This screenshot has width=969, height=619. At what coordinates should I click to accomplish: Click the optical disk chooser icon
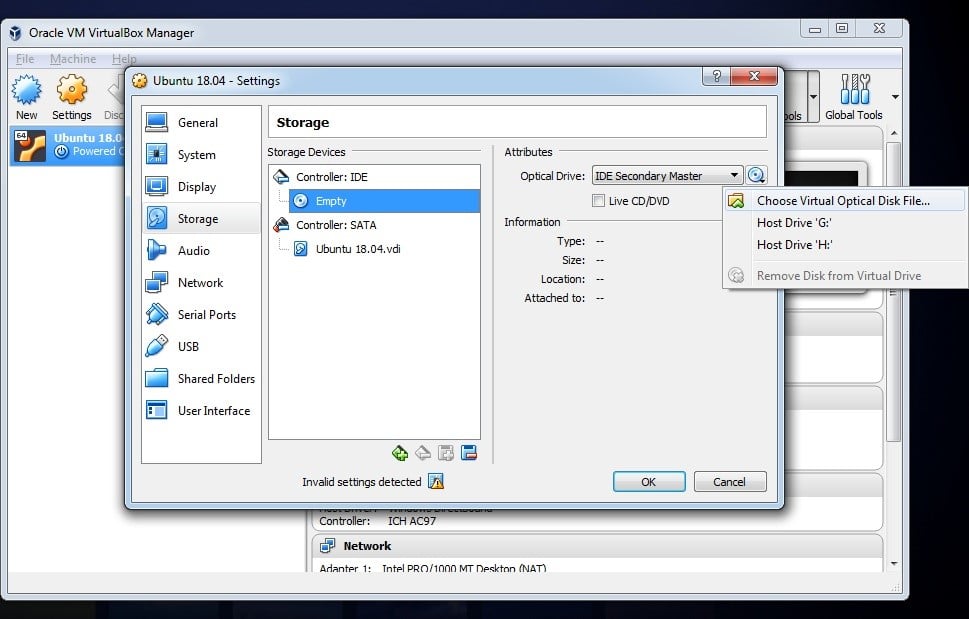coord(756,176)
